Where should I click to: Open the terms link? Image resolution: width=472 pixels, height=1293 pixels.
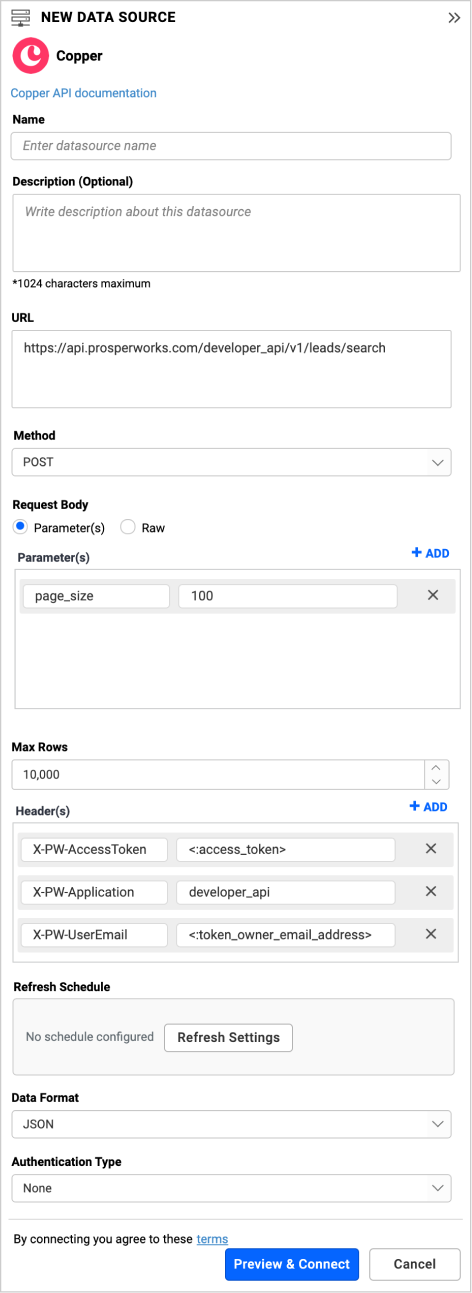212,1239
